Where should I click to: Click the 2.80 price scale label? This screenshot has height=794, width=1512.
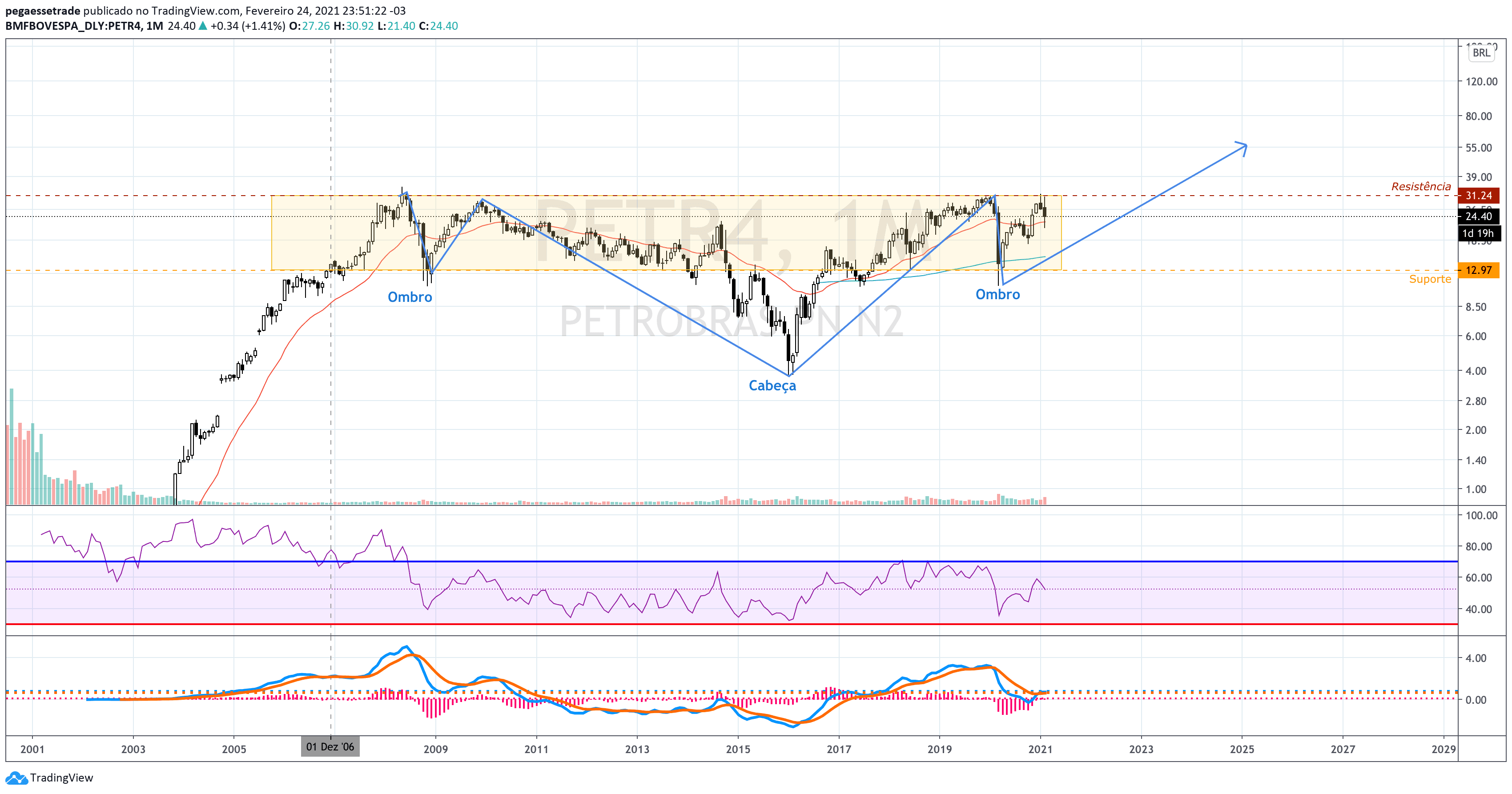click(1476, 401)
